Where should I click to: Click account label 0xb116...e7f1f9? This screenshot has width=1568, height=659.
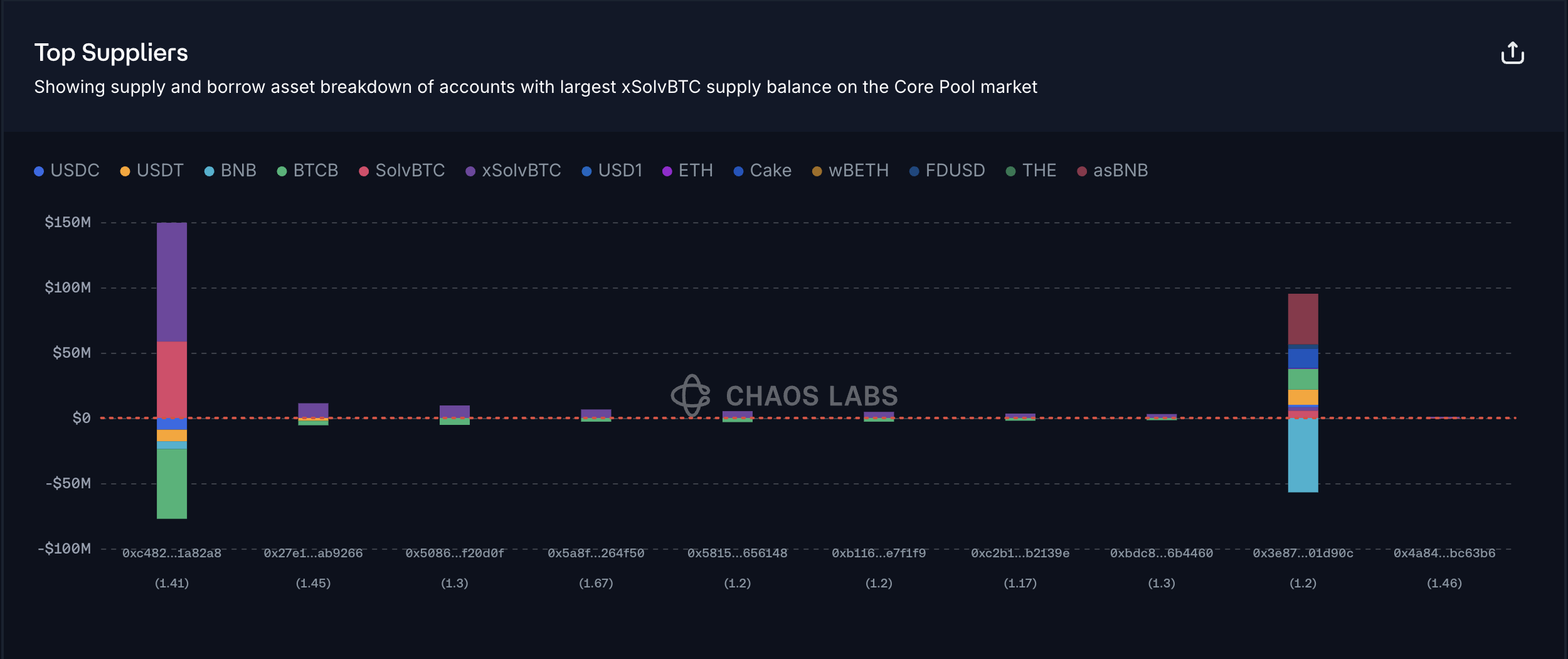click(879, 553)
